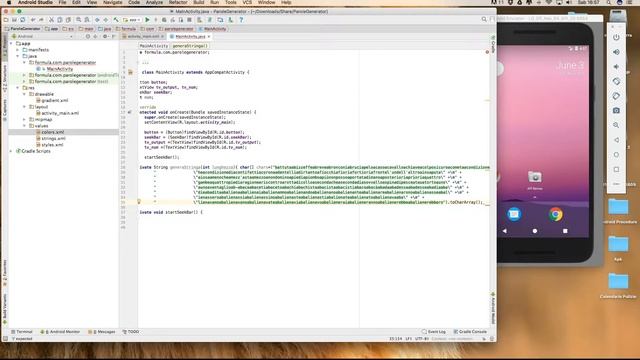The width and height of the screenshot is (640, 360).
Task: Open the Event Log
Action: click(x=434, y=332)
